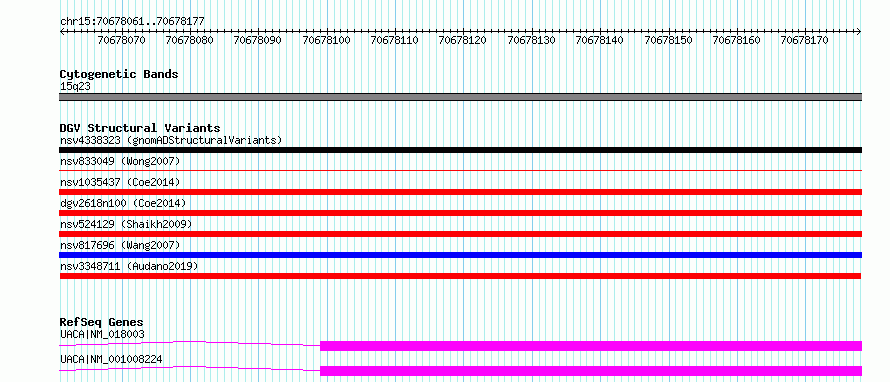The image size is (890, 382).
Task: Click ruler position 70678150
Action: [x=668, y=40]
